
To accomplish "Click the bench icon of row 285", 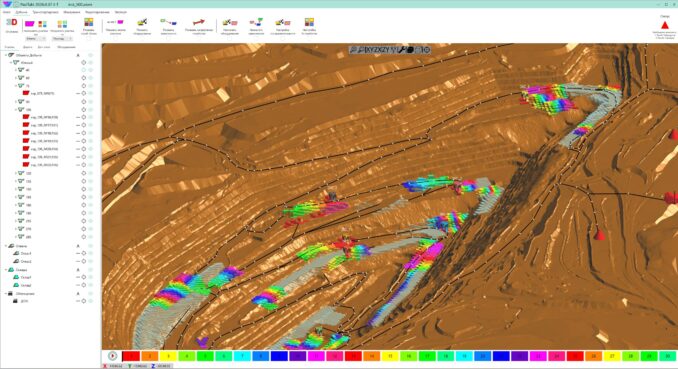I will pyautogui.click(x=21, y=237).
